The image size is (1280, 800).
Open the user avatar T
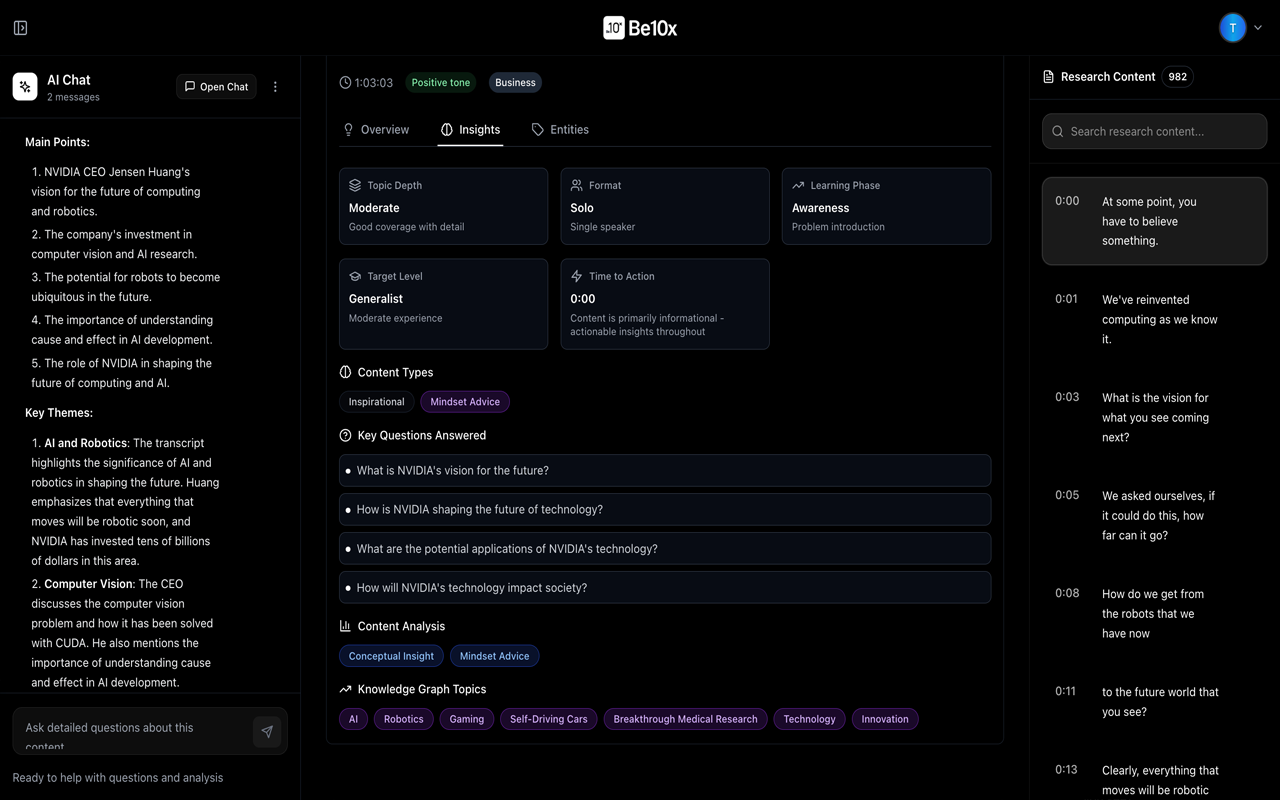1232,28
